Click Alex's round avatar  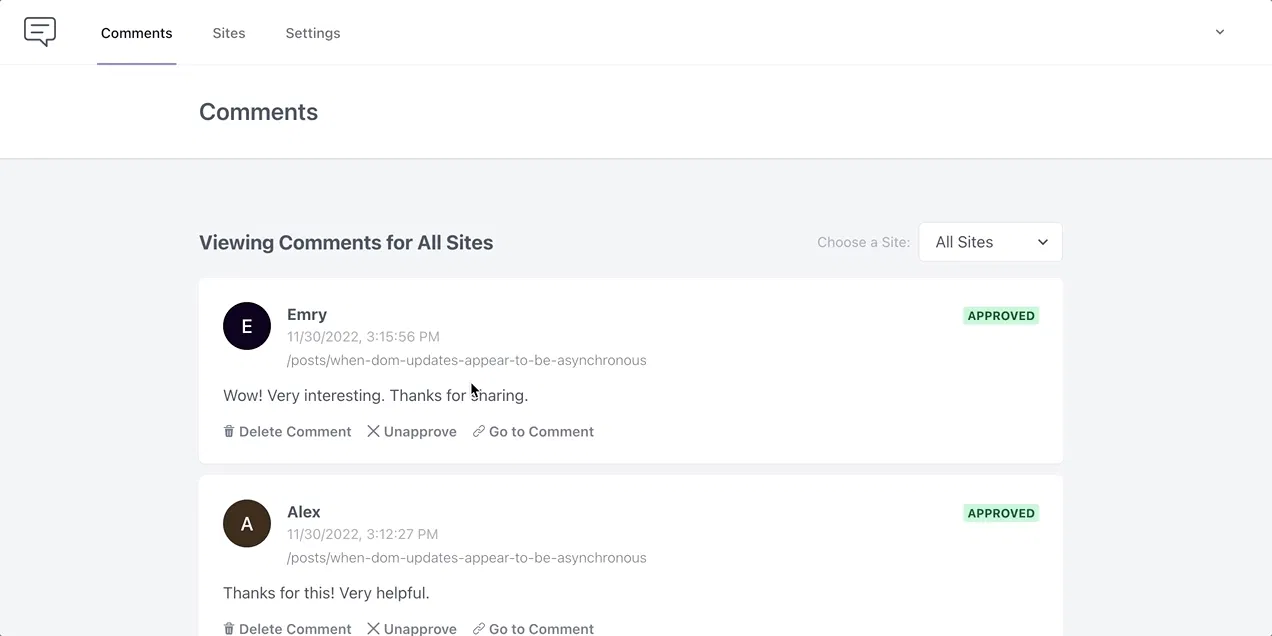point(247,524)
